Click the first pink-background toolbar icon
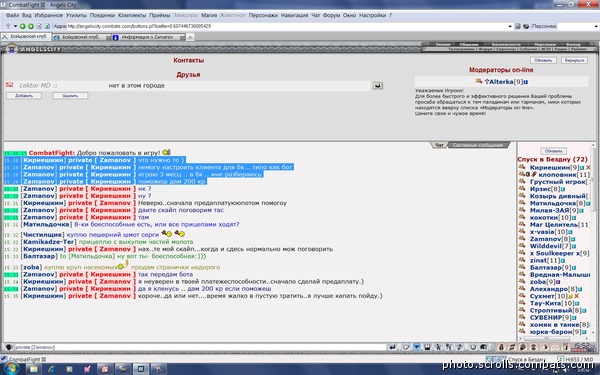Screen dimensions: 600x375 [x=501, y=347]
